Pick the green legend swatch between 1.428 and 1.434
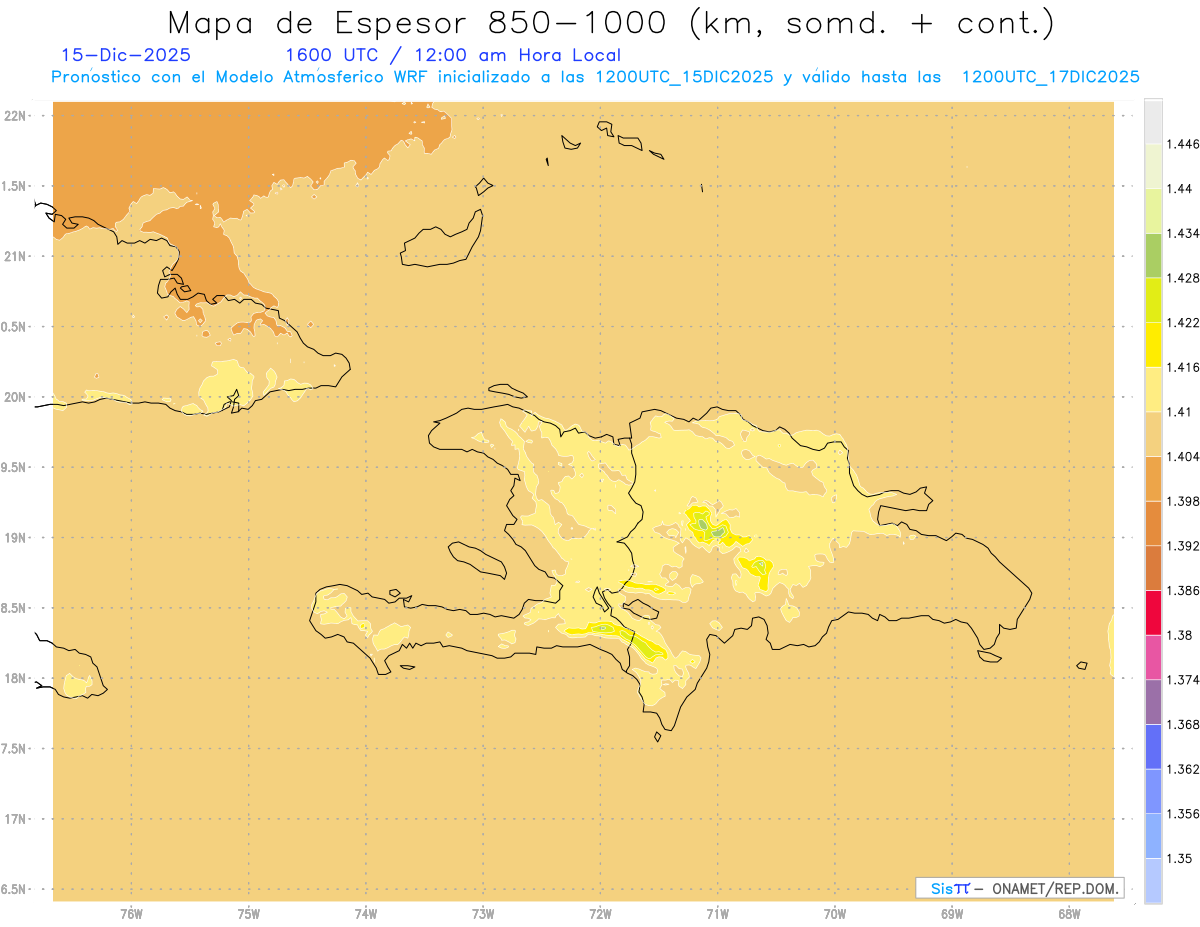 point(1153,255)
